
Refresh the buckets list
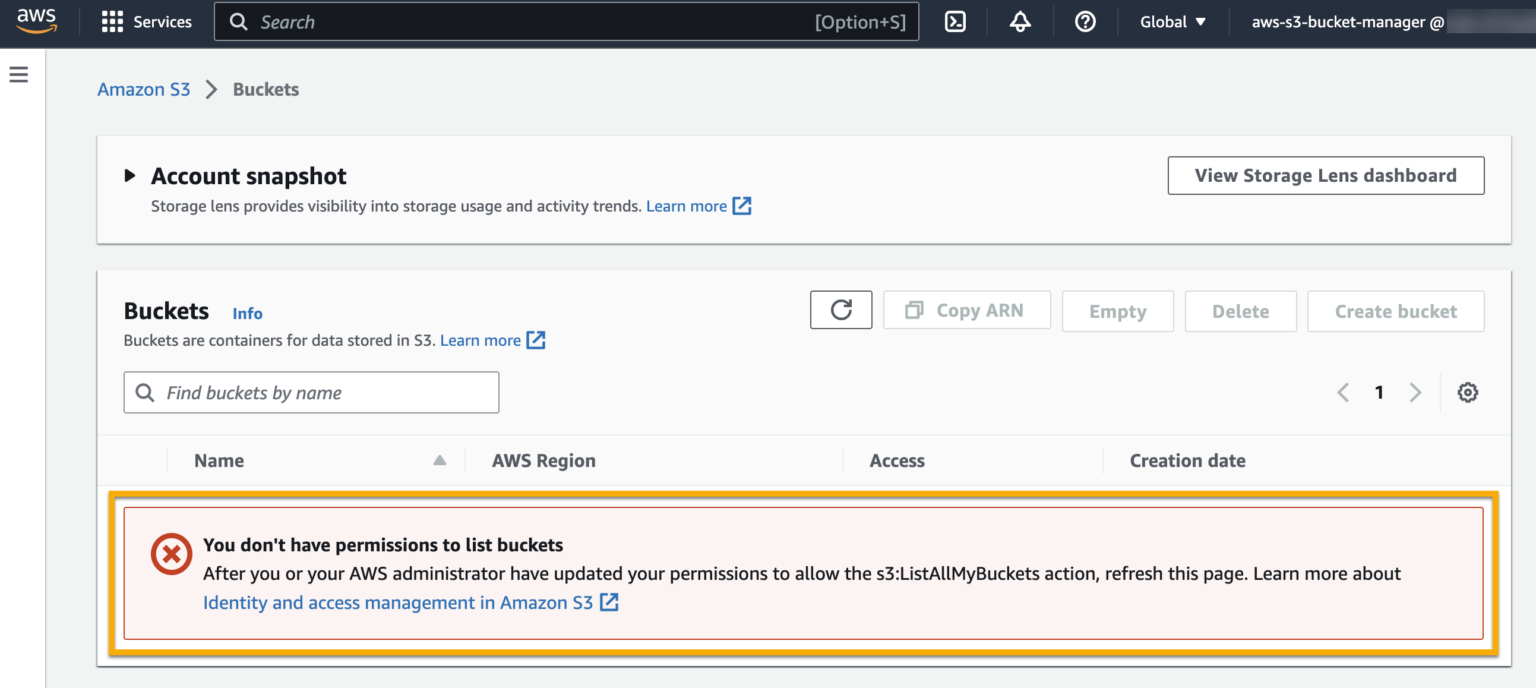(840, 310)
